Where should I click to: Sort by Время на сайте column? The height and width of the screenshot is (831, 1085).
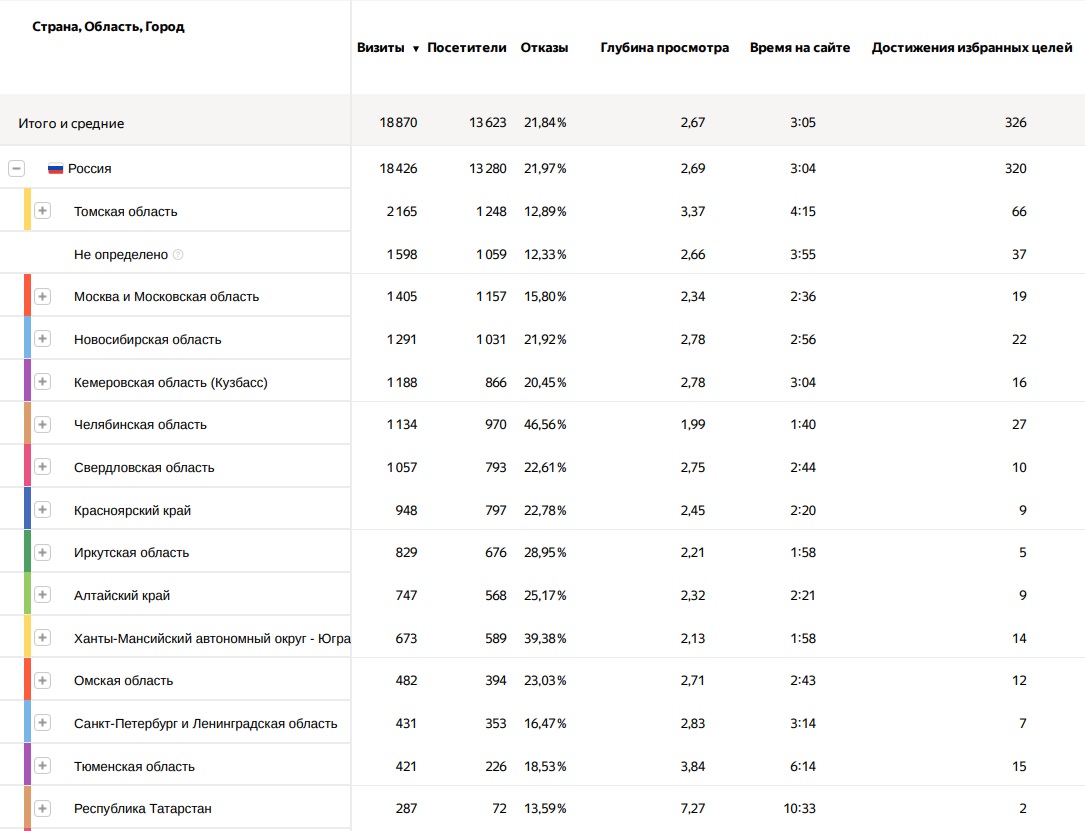coord(800,48)
